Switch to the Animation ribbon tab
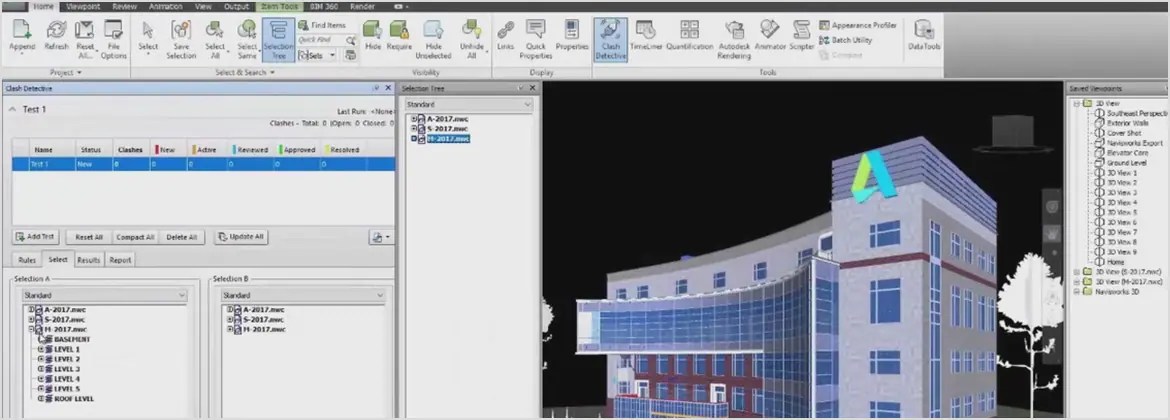Image resolution: width=1170 pixels, height=420 pixels. [x=166, y=6]
